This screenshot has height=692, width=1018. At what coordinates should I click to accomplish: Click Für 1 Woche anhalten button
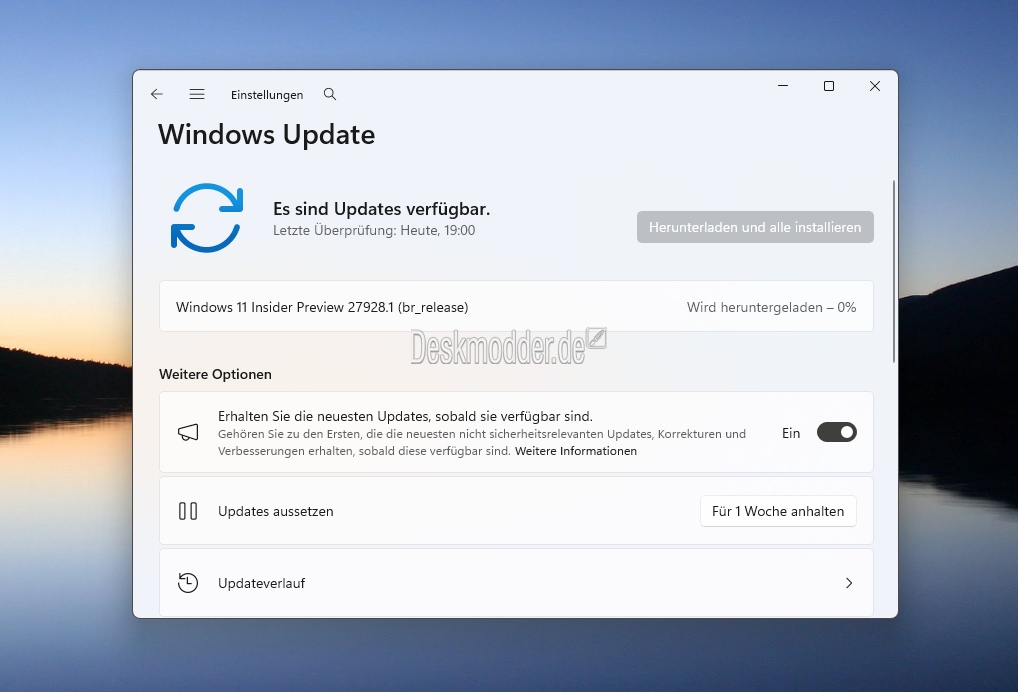[x=778, y=511]
